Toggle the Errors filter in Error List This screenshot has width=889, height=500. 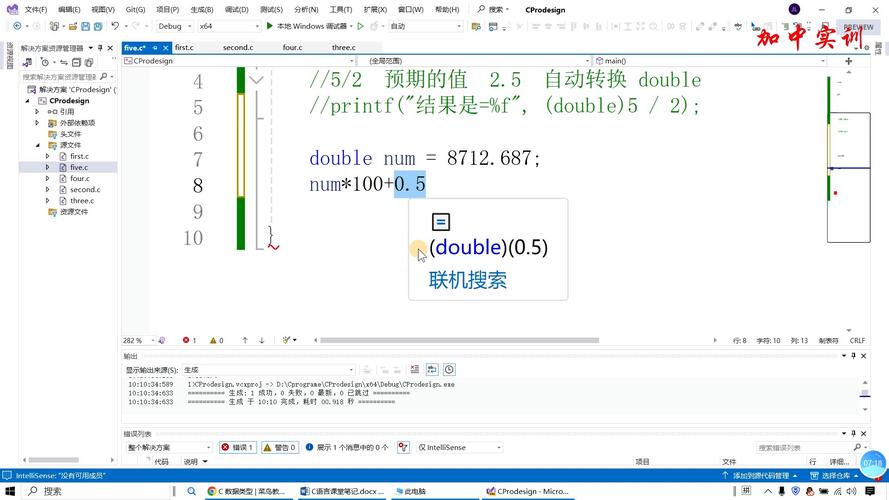pos(237,447)
